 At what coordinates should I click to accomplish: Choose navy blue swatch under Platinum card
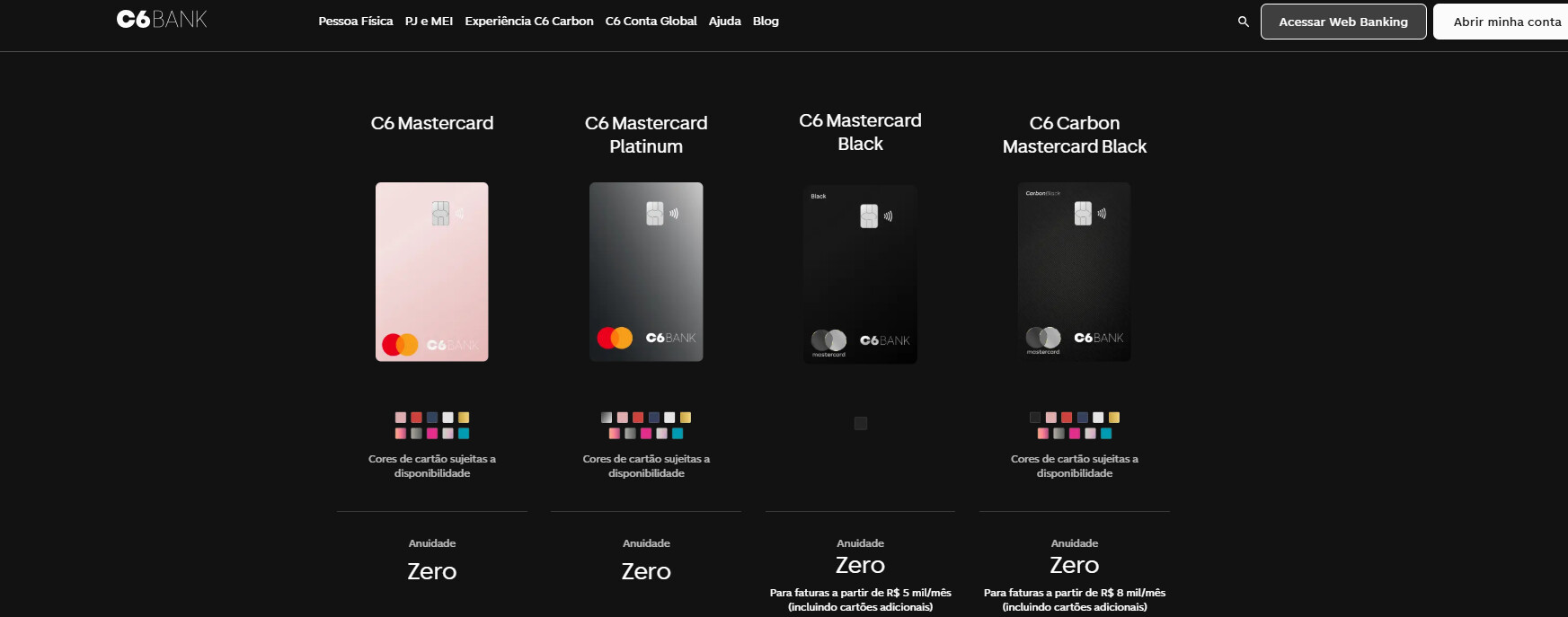point(654,418)
